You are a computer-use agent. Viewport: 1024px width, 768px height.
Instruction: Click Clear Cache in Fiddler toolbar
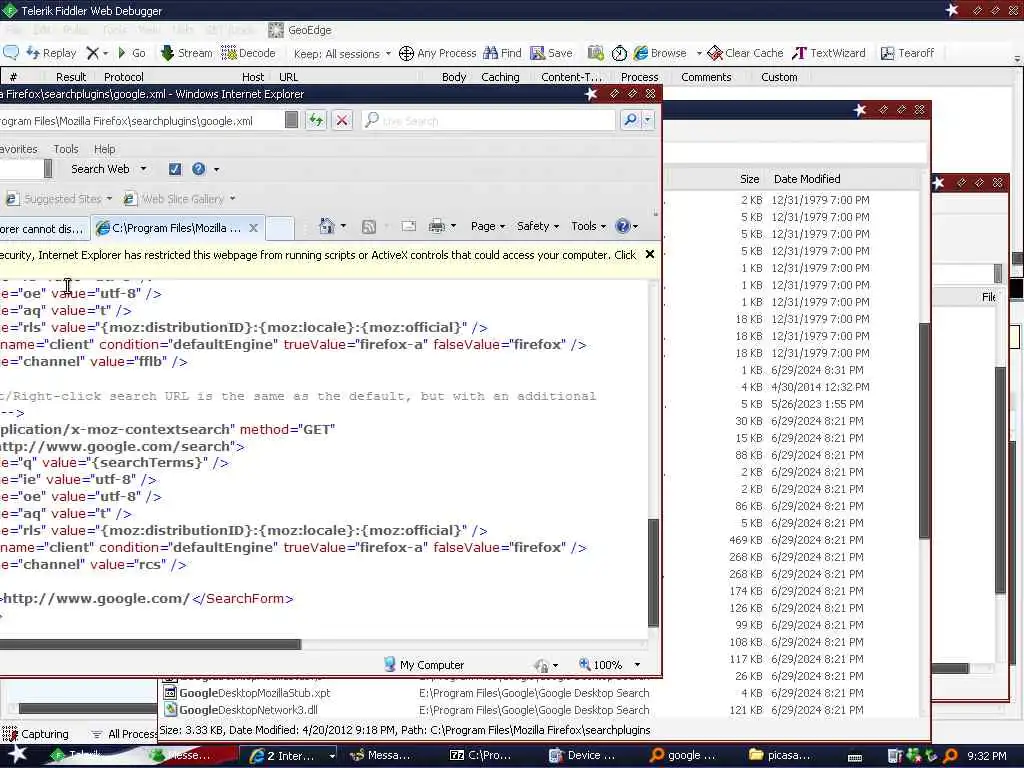click(745, 53)
